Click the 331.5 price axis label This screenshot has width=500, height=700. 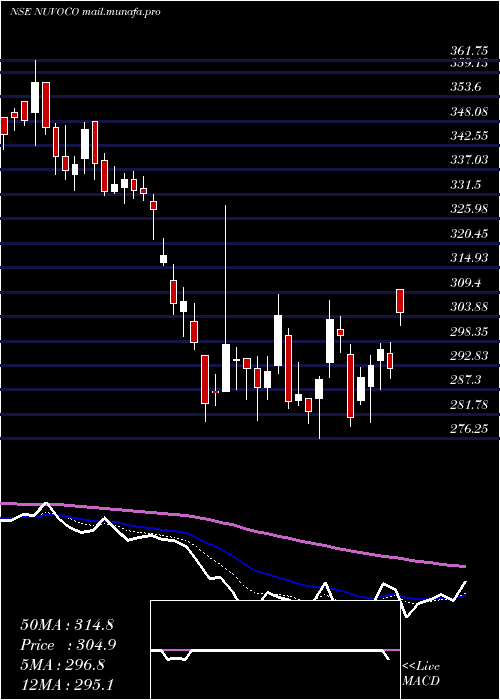click(x=466, y=185)
